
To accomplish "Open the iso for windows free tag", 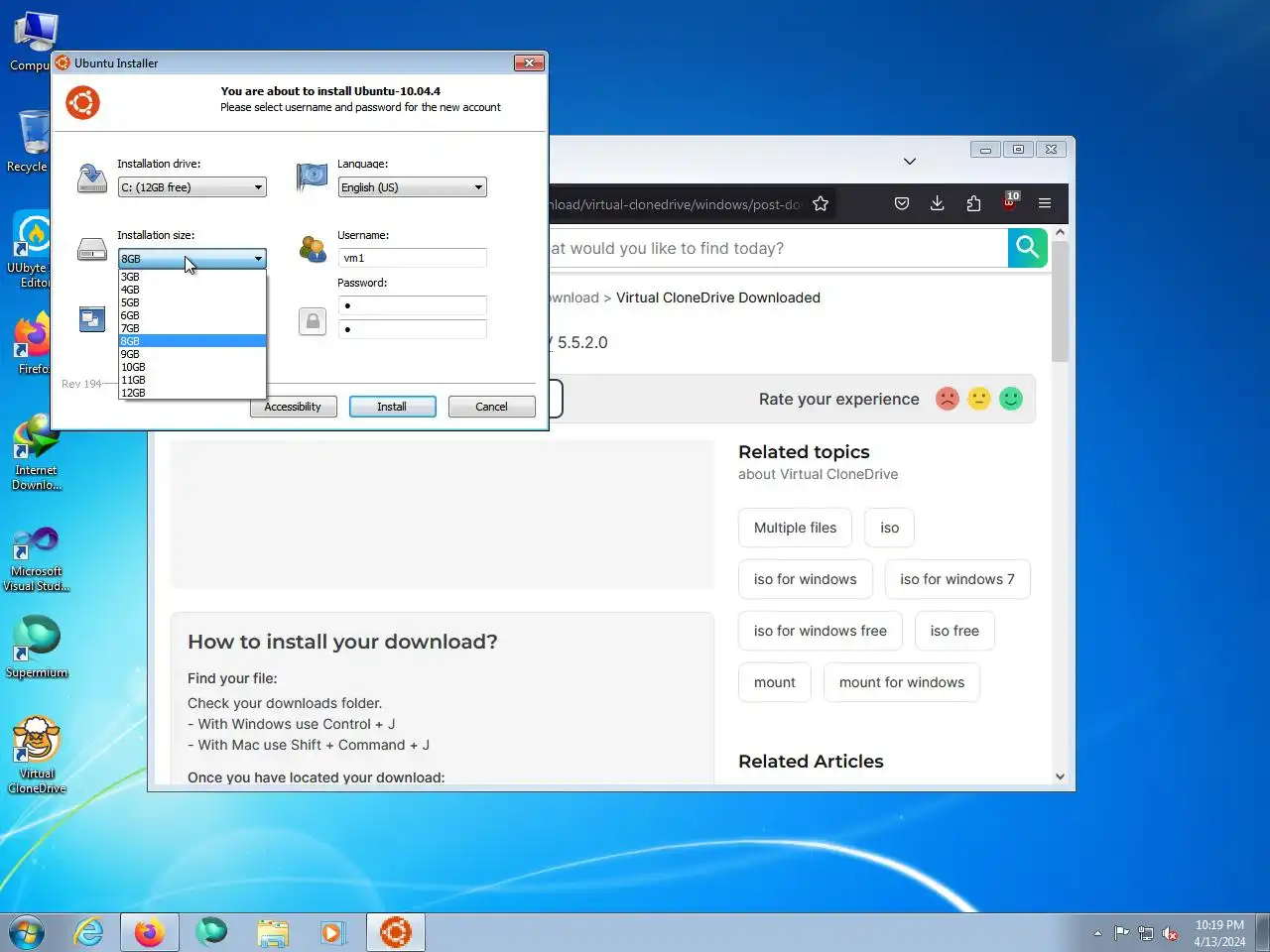I will [x=821, y=631].
